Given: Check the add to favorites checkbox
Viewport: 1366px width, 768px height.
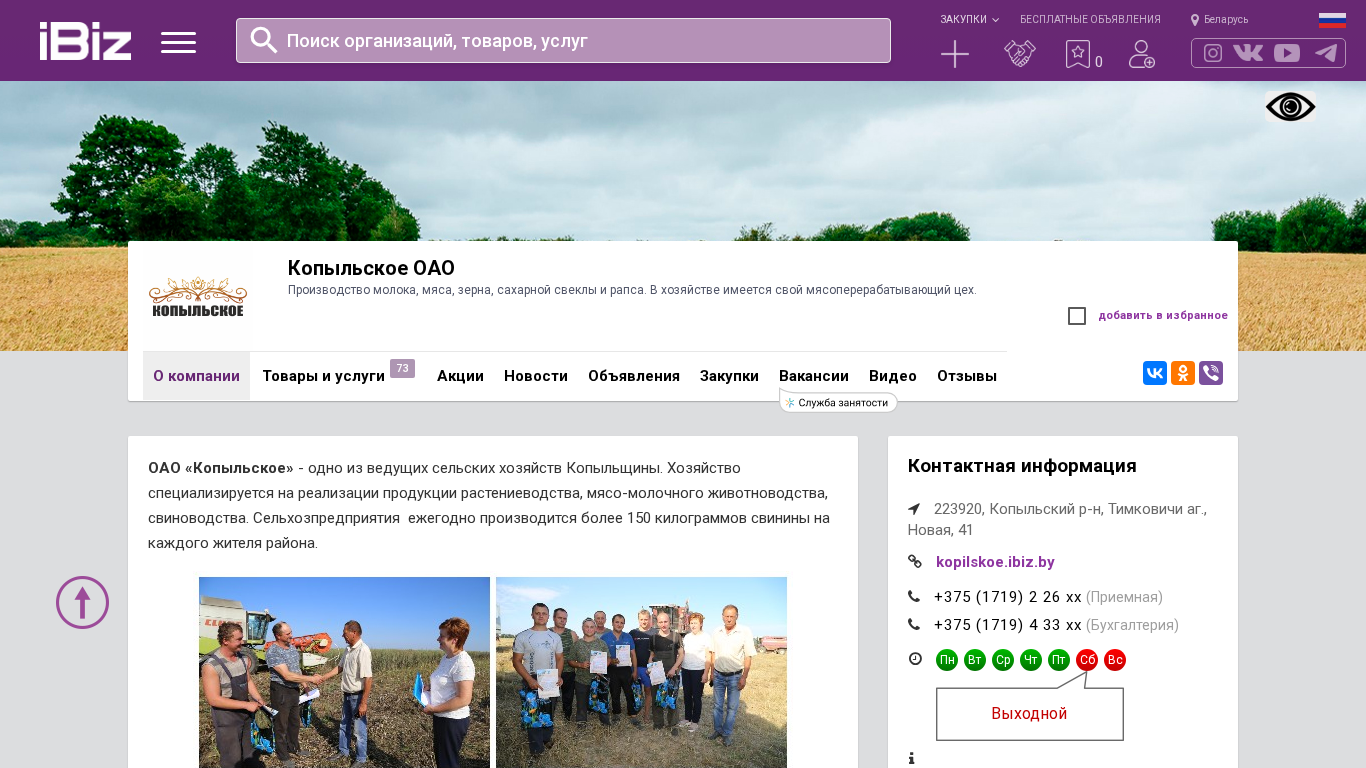Looking at the screenshot, I should coord(1077,316).
